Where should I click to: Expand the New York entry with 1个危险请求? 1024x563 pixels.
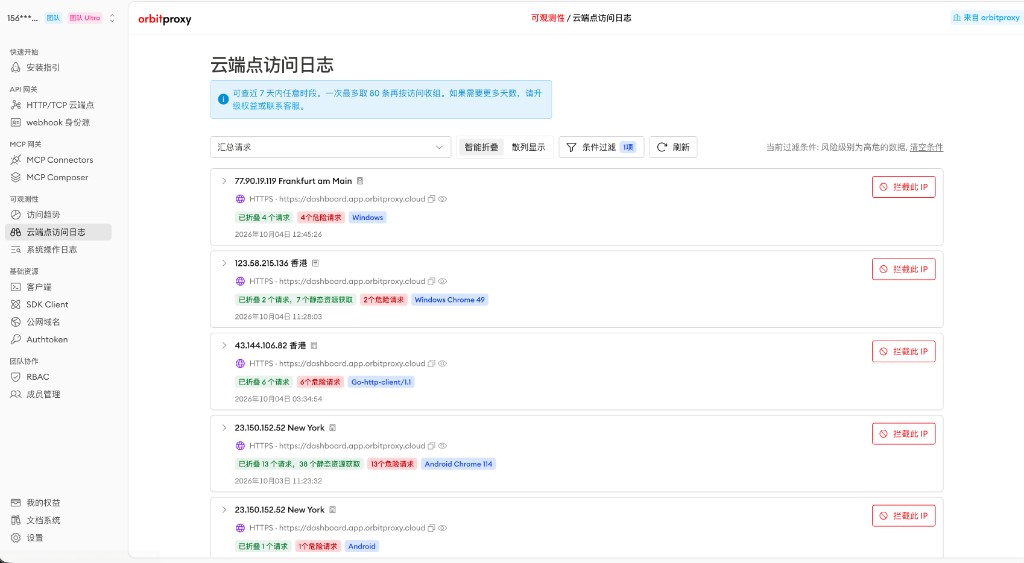point(224,509)
